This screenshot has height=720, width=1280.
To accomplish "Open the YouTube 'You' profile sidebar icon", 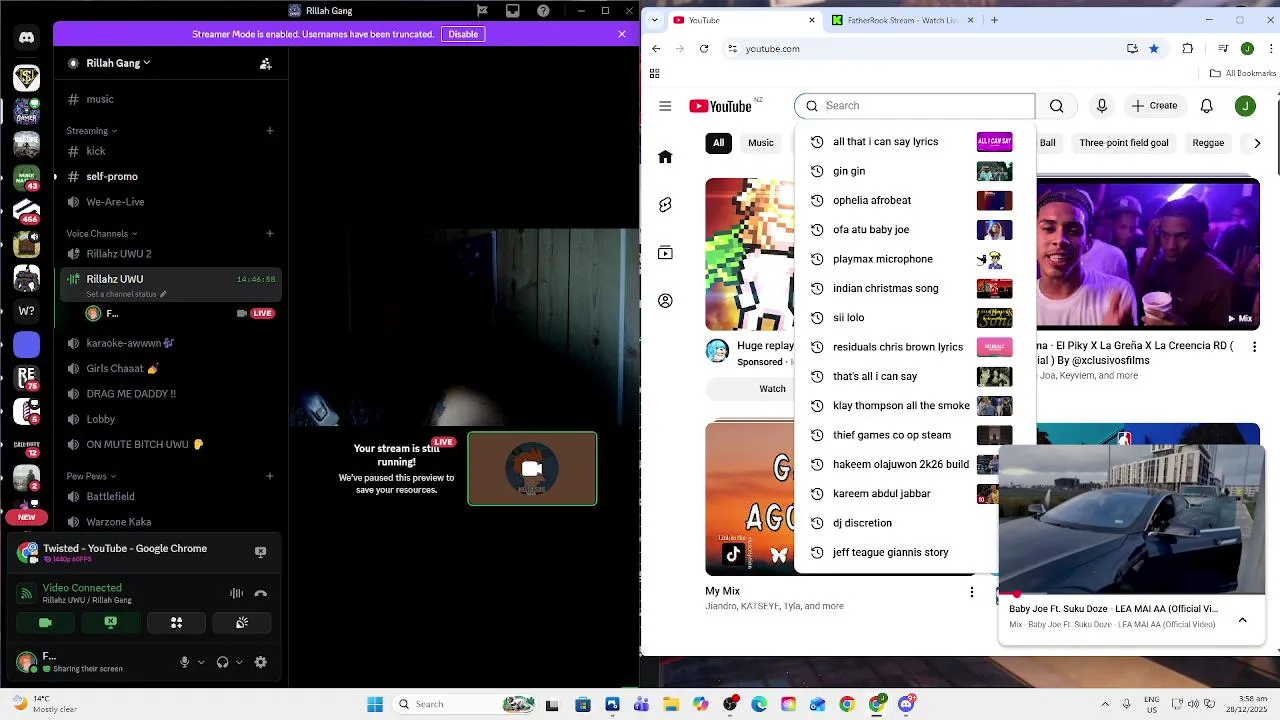I will tap(665, 301).
